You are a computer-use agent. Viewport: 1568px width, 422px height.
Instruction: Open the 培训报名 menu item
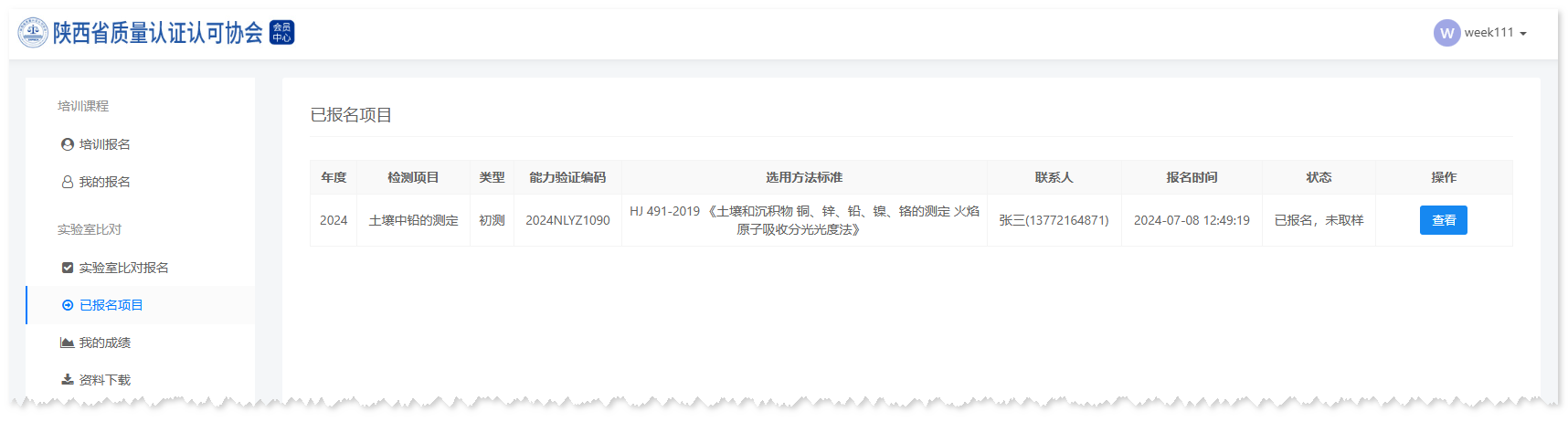pyautogui.click(x=140, y=144)
